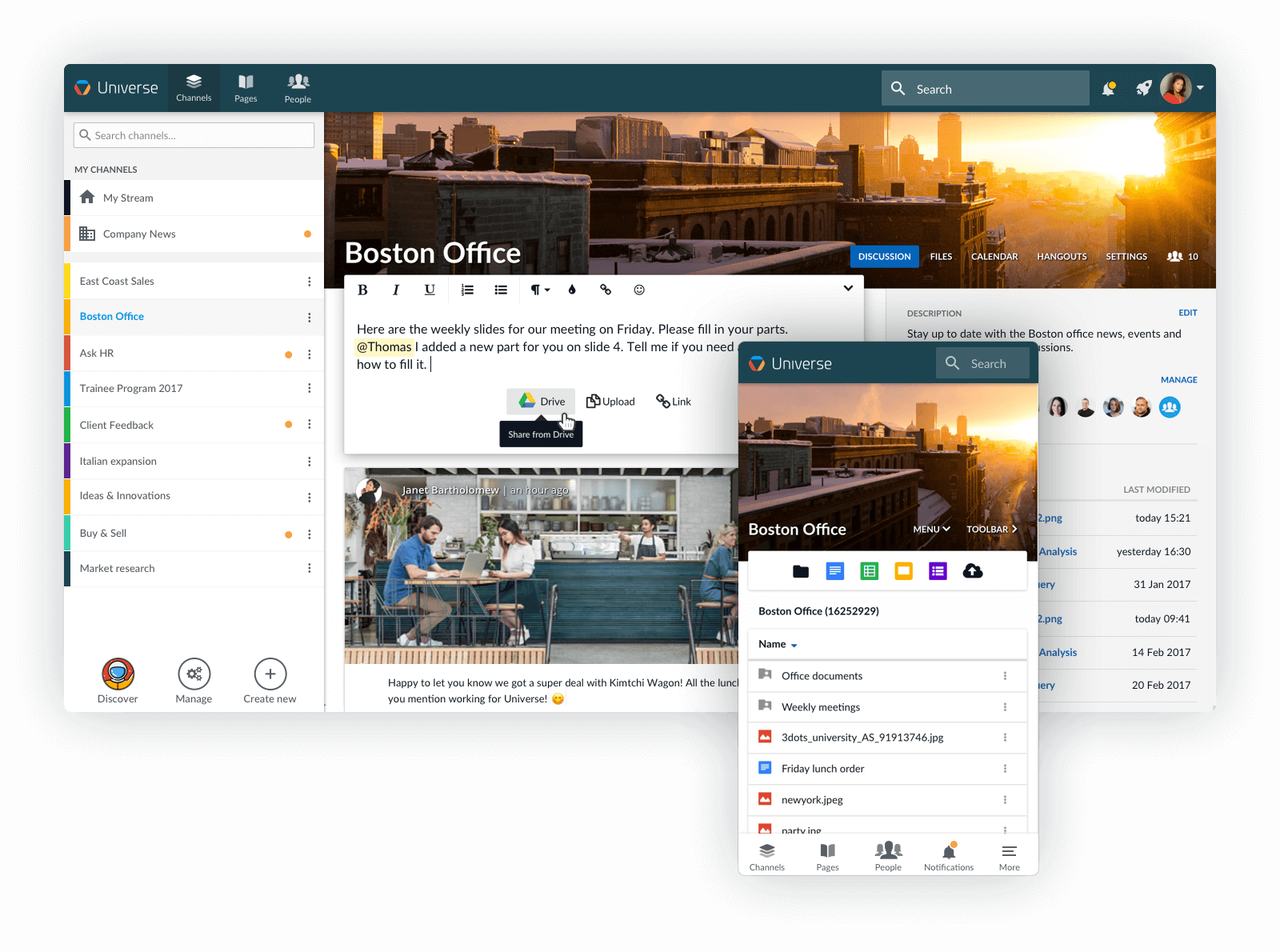Click the cloud upload icon
This screenshot has height=952, width=1280.
[x=973, y=571]
